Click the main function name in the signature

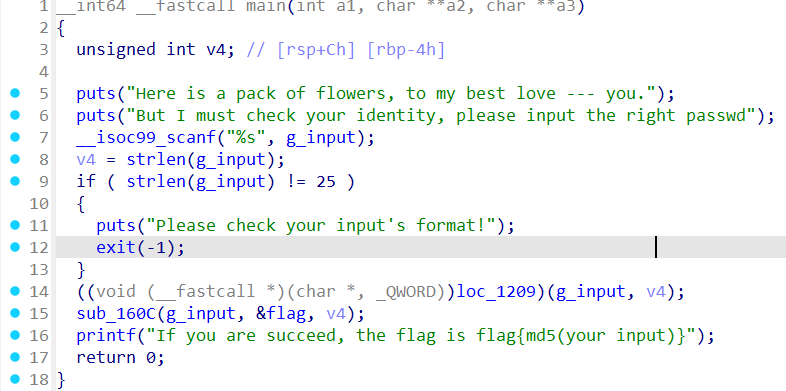point(266,6)
